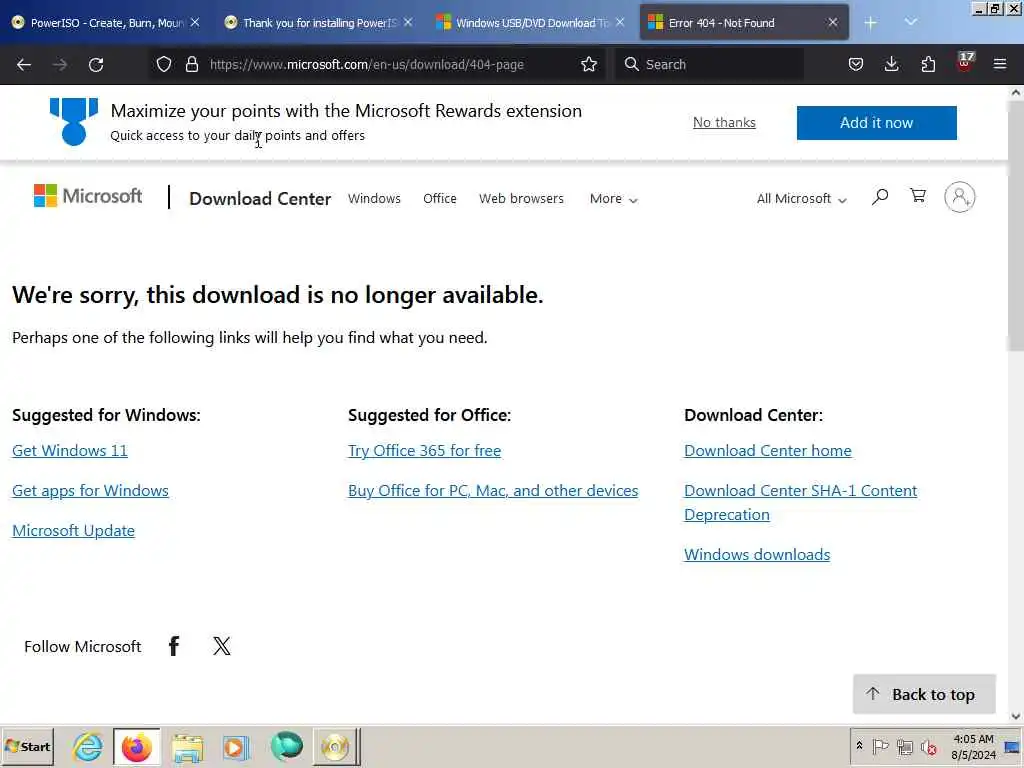The height and width of the screenshot is (768, 1024).
Task: Go back using the browser back arrow
Action: coord(24,65)
